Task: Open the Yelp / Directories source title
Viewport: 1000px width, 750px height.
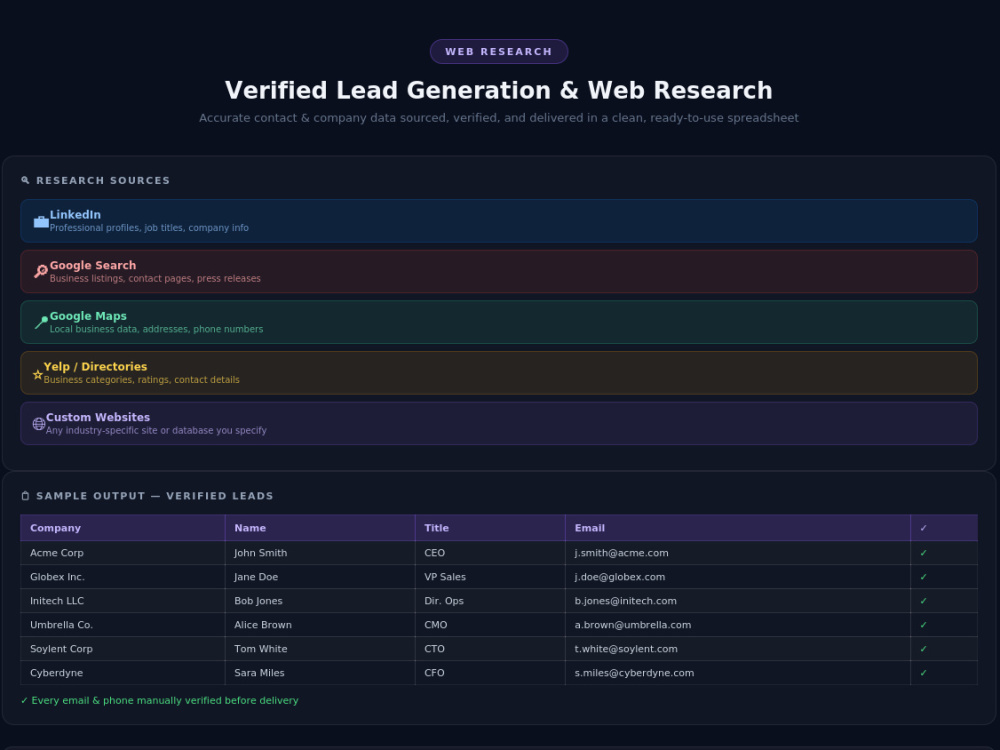Action: (x=95, y=367)
